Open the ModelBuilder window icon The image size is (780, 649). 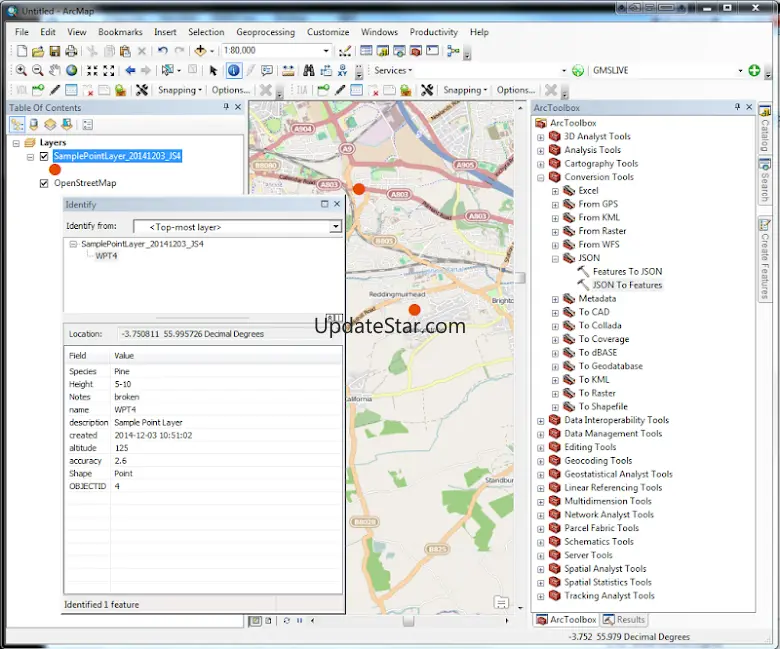tap(453, 51)
